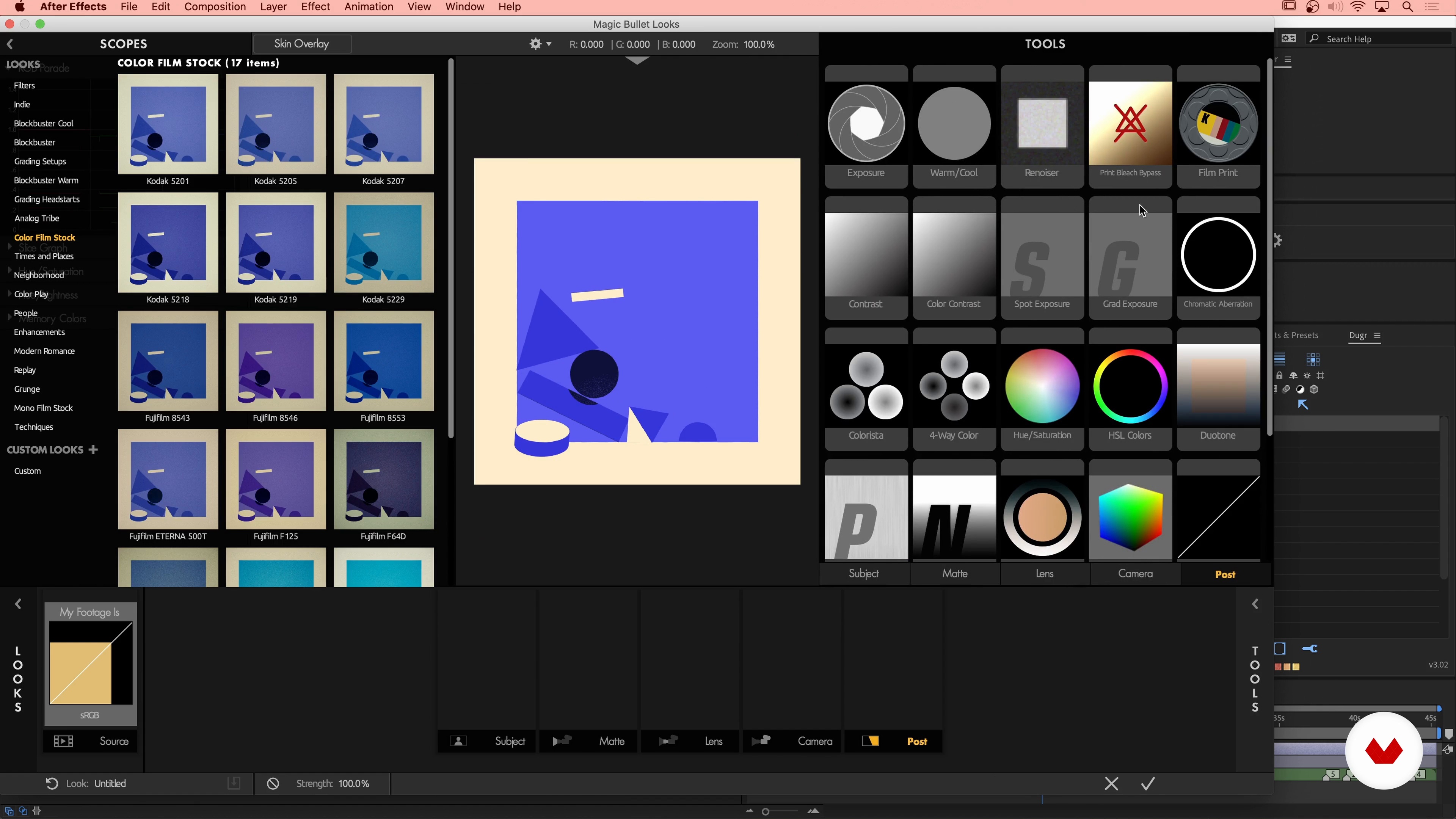
Task: Click the timeline zoom slider handle
Action: click(765, 812)
